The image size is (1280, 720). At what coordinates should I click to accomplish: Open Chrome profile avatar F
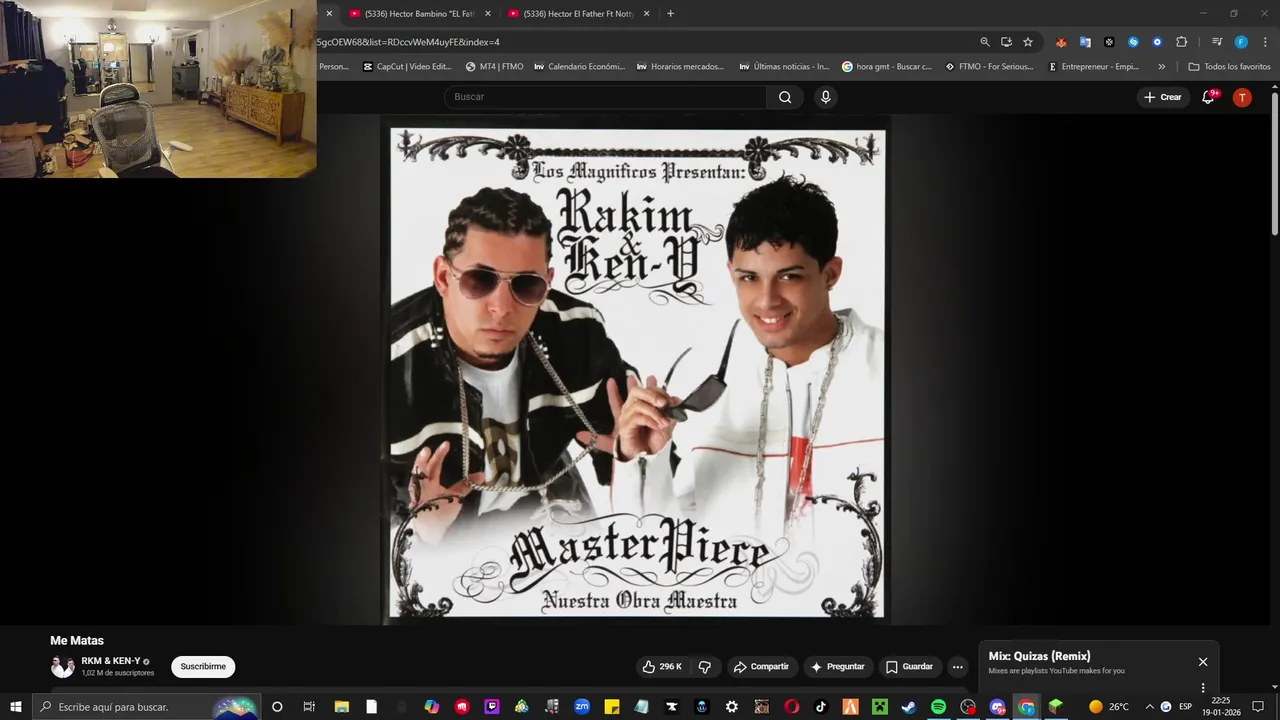[x=1241, y=42]
